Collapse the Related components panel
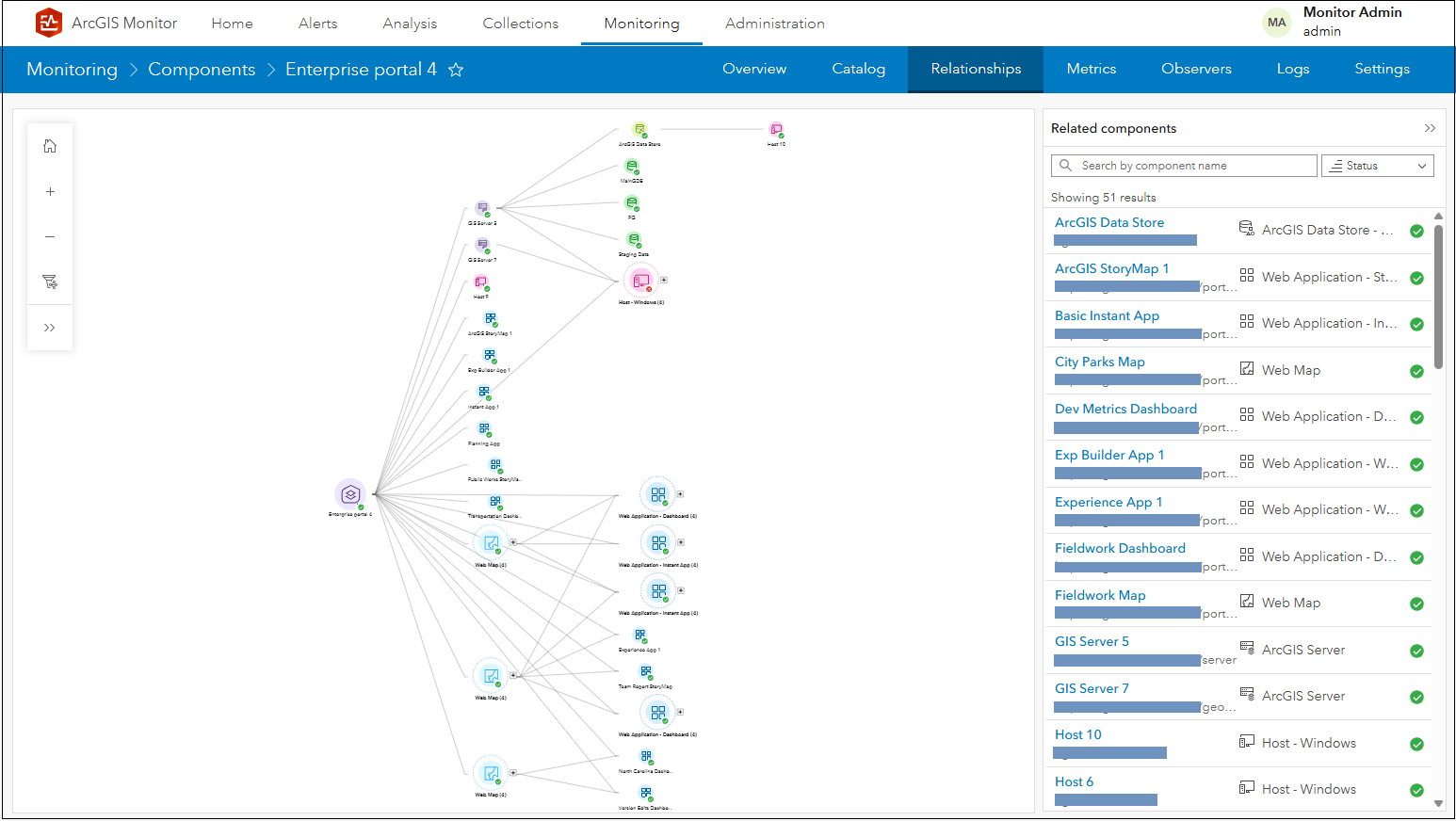1456x821 pixels. (x=1430, y=128)
